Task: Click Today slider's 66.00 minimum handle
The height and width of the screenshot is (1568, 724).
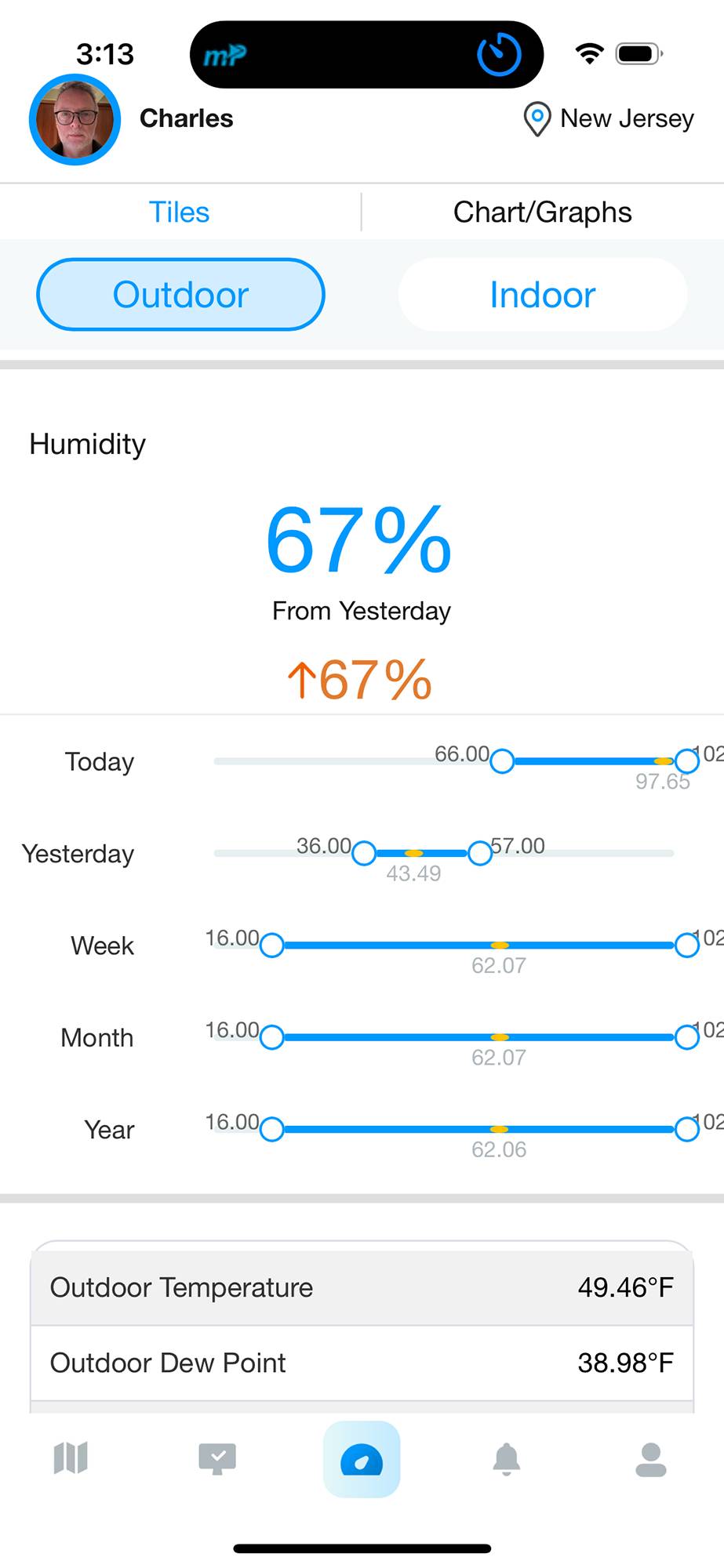Action: (502, 760)
